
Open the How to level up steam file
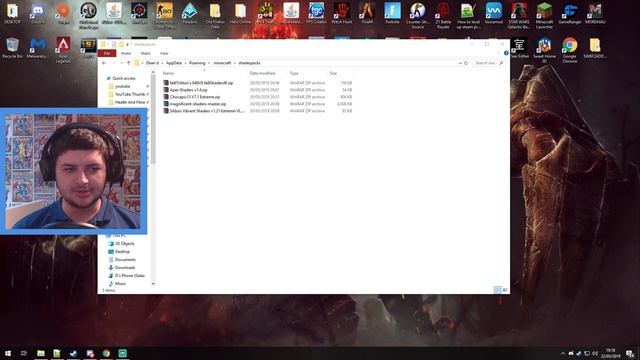(x=468, y=16)
